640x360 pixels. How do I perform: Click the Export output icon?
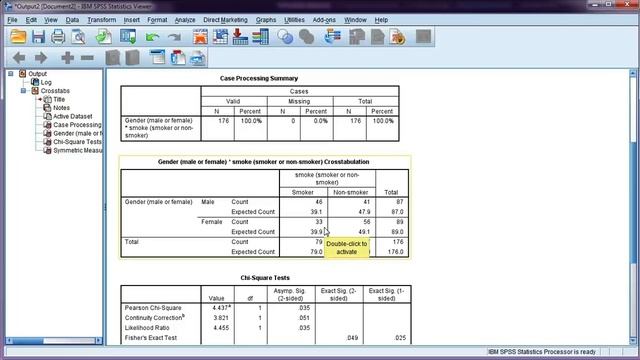(104, 37)
